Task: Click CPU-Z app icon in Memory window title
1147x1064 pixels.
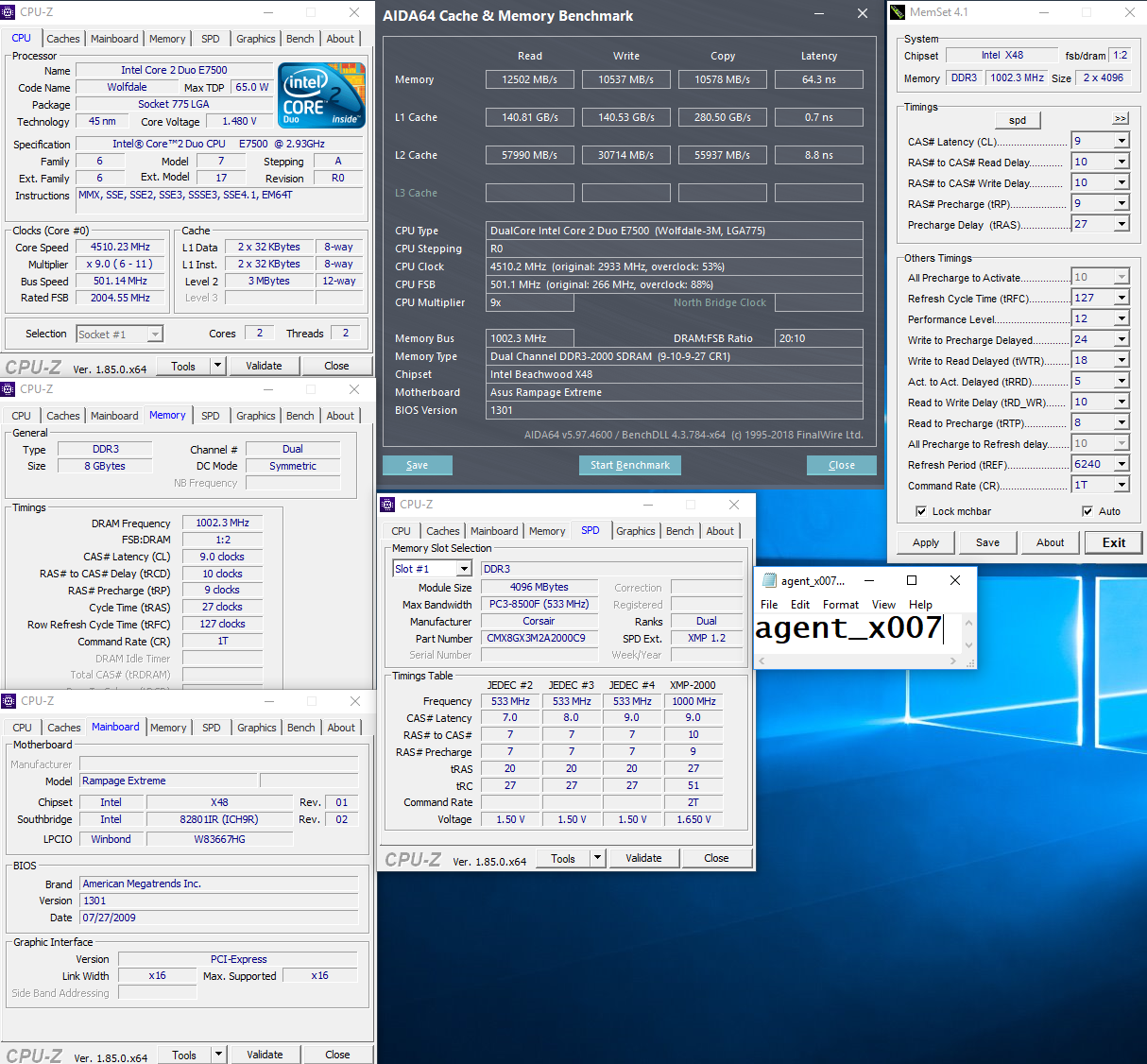Action: click(9, 389)
